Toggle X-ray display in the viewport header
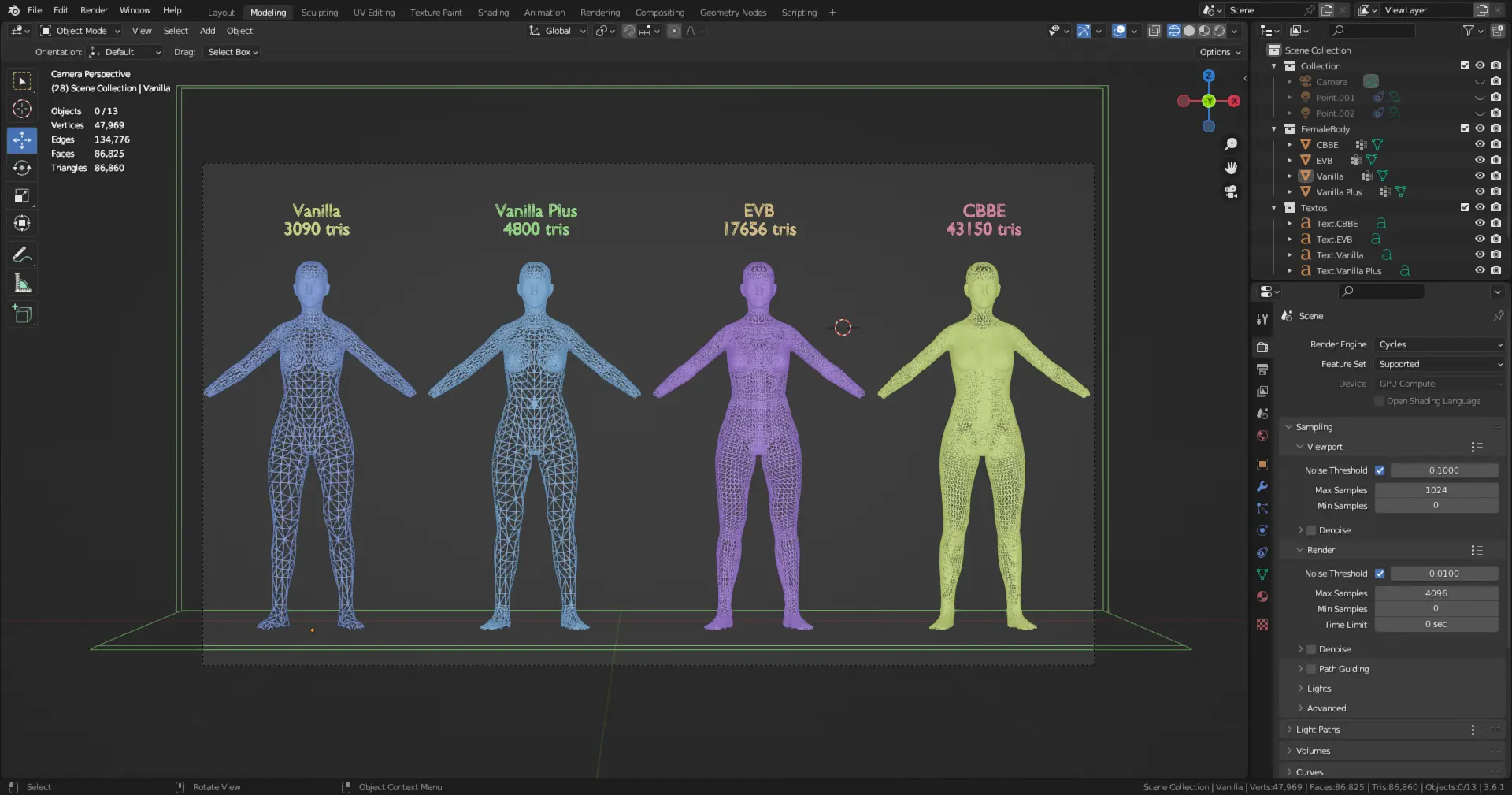 tap(1154, 31)
